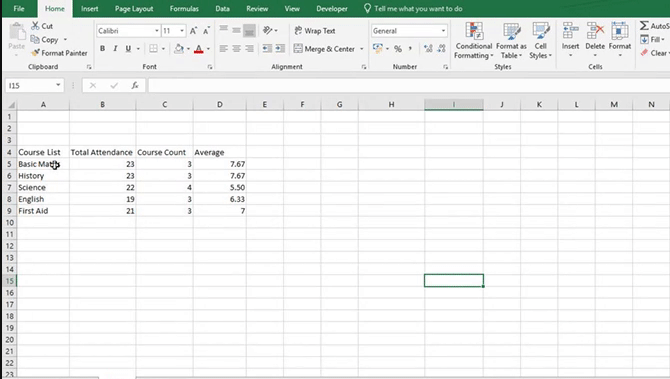Toggle Underline formatting
Viewport: 670px width, 379px height.
click(128, 49)
